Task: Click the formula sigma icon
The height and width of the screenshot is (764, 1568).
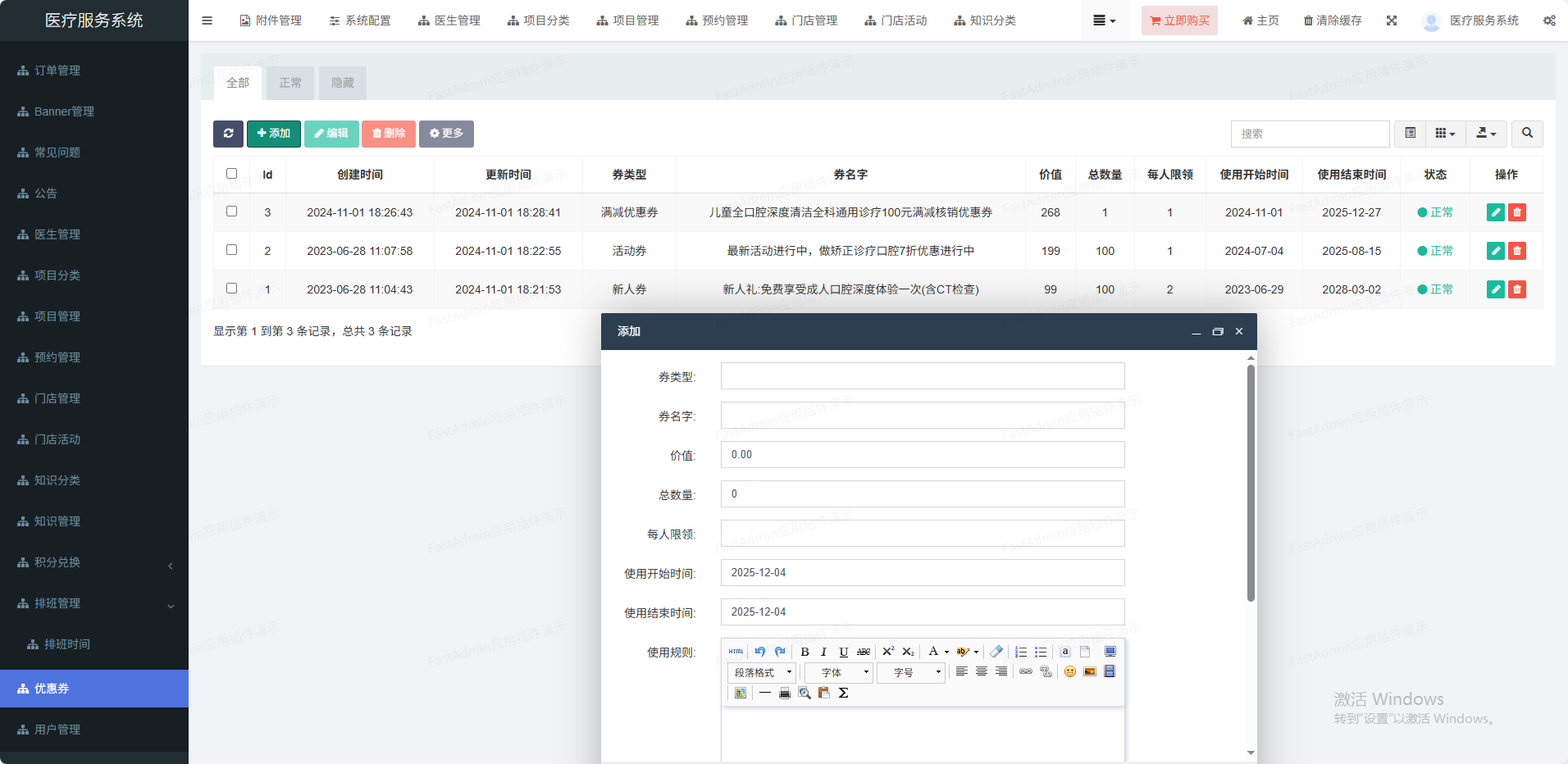Action: 843,694
